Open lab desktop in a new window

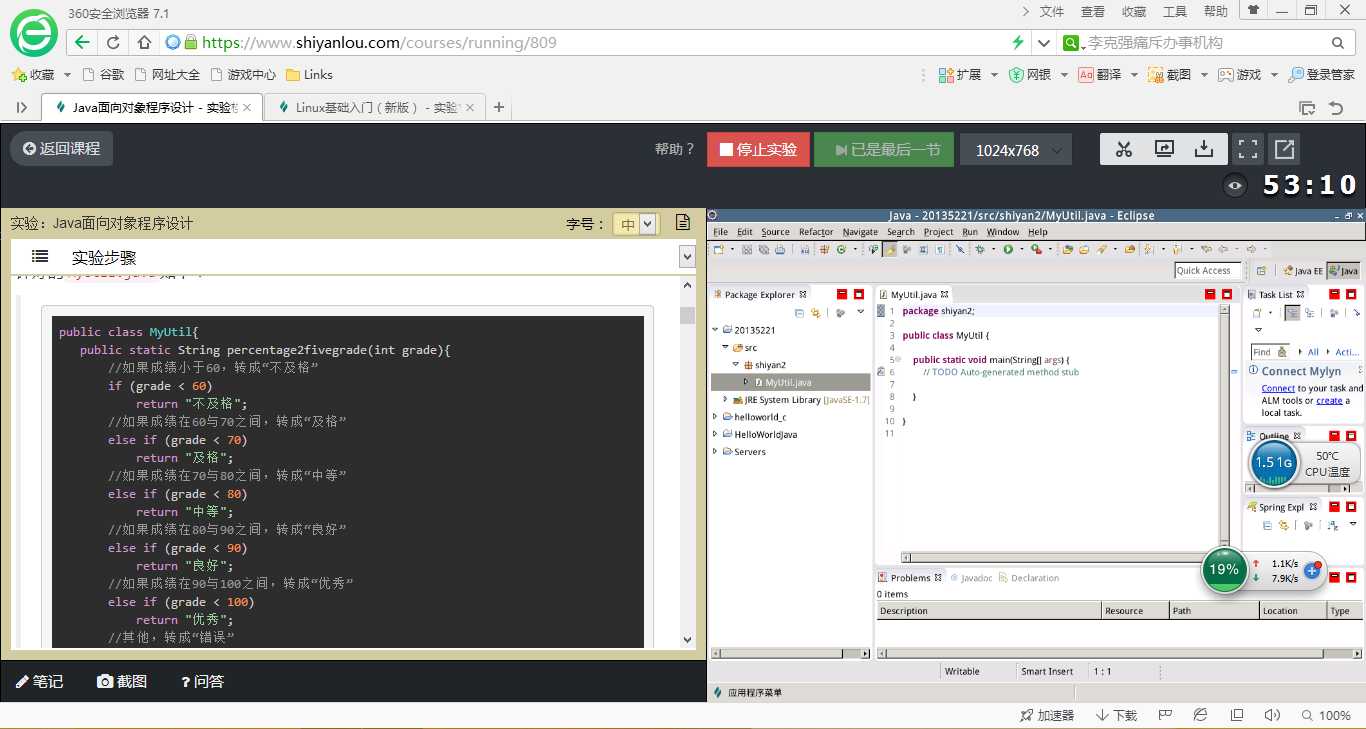1285,150
